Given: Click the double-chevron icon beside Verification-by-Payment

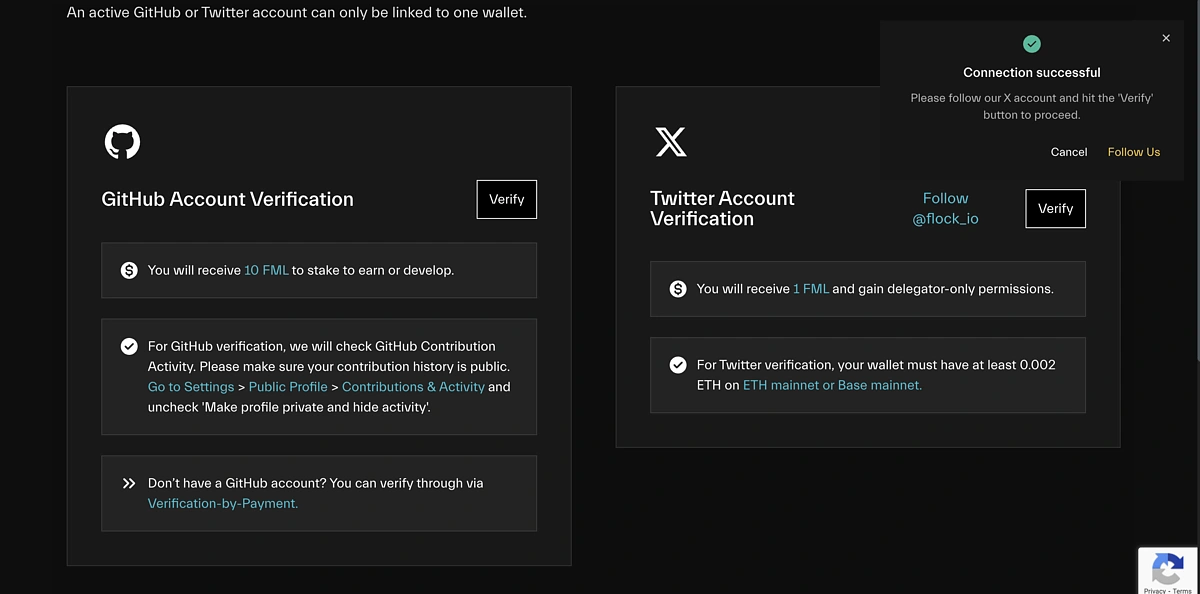Looking at the screenshot, I should (x=129, y=483).
